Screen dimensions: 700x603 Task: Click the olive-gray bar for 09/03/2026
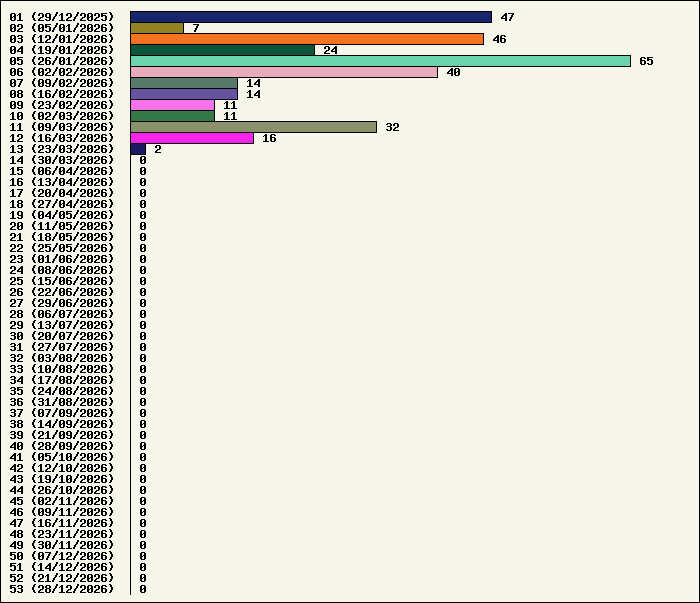pos(253,127)
